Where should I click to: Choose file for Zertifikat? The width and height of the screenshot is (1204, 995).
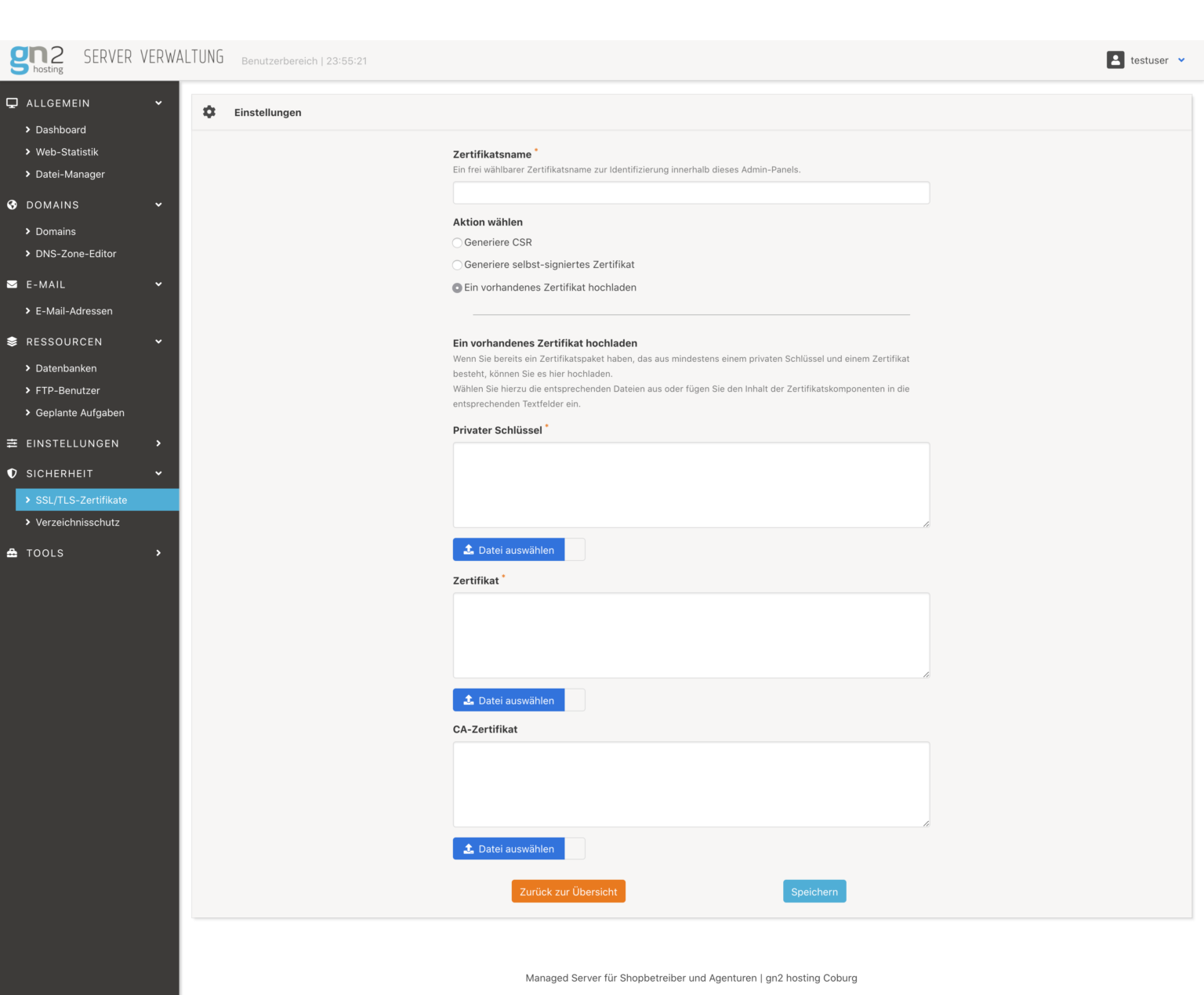(x=509, y=700)
